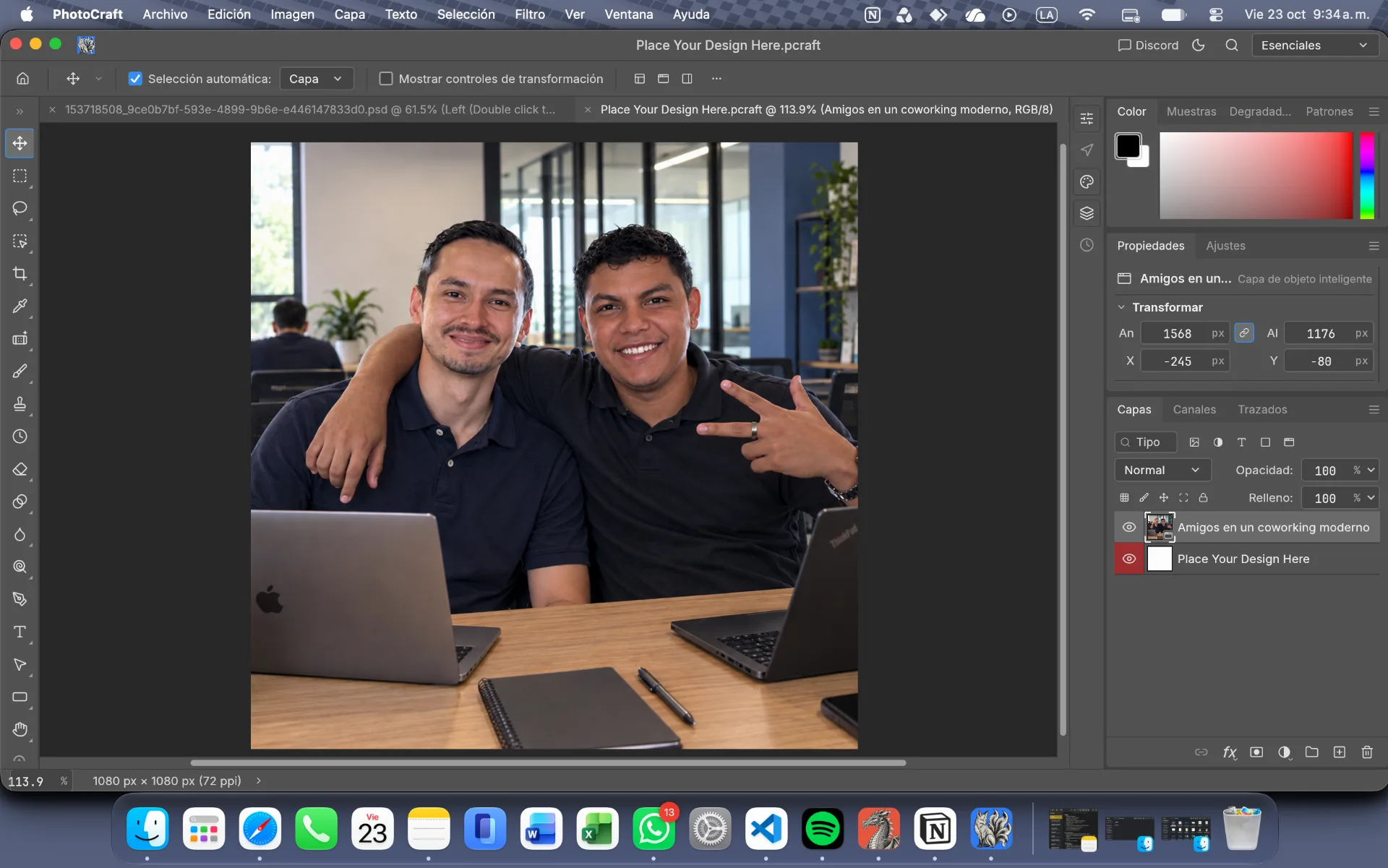Select the Lasso tool
Image resolution: width=1388 pixels, height=868 pixels.
coord(20,208)
